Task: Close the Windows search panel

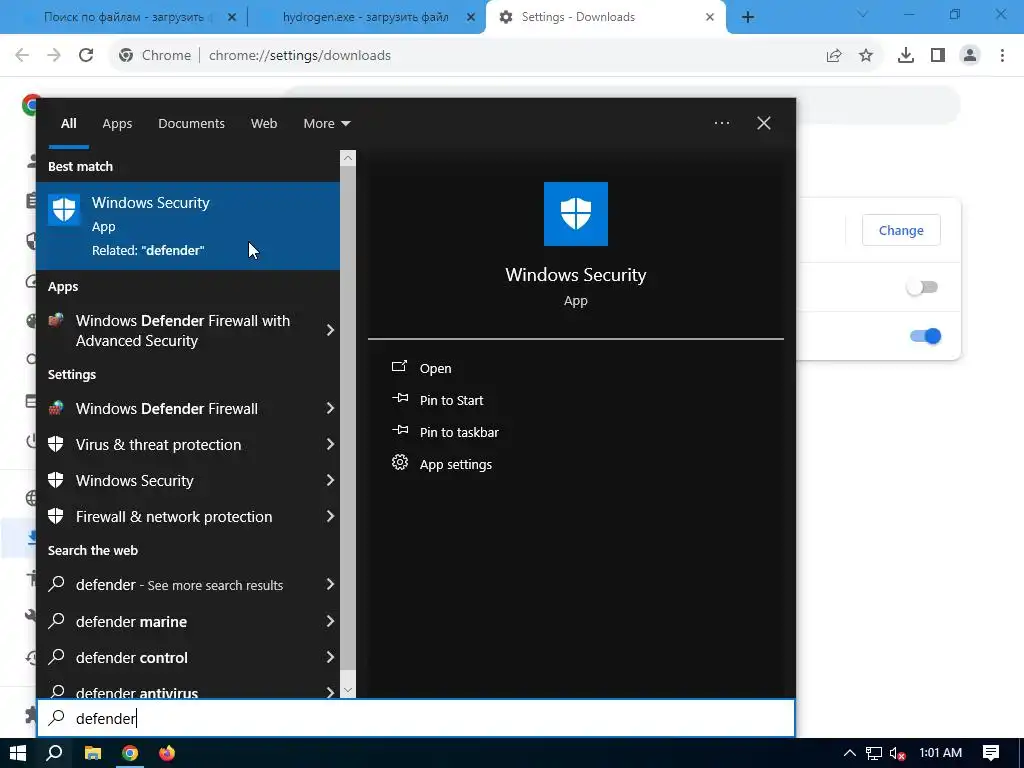Action: click(x=763, y=123)
